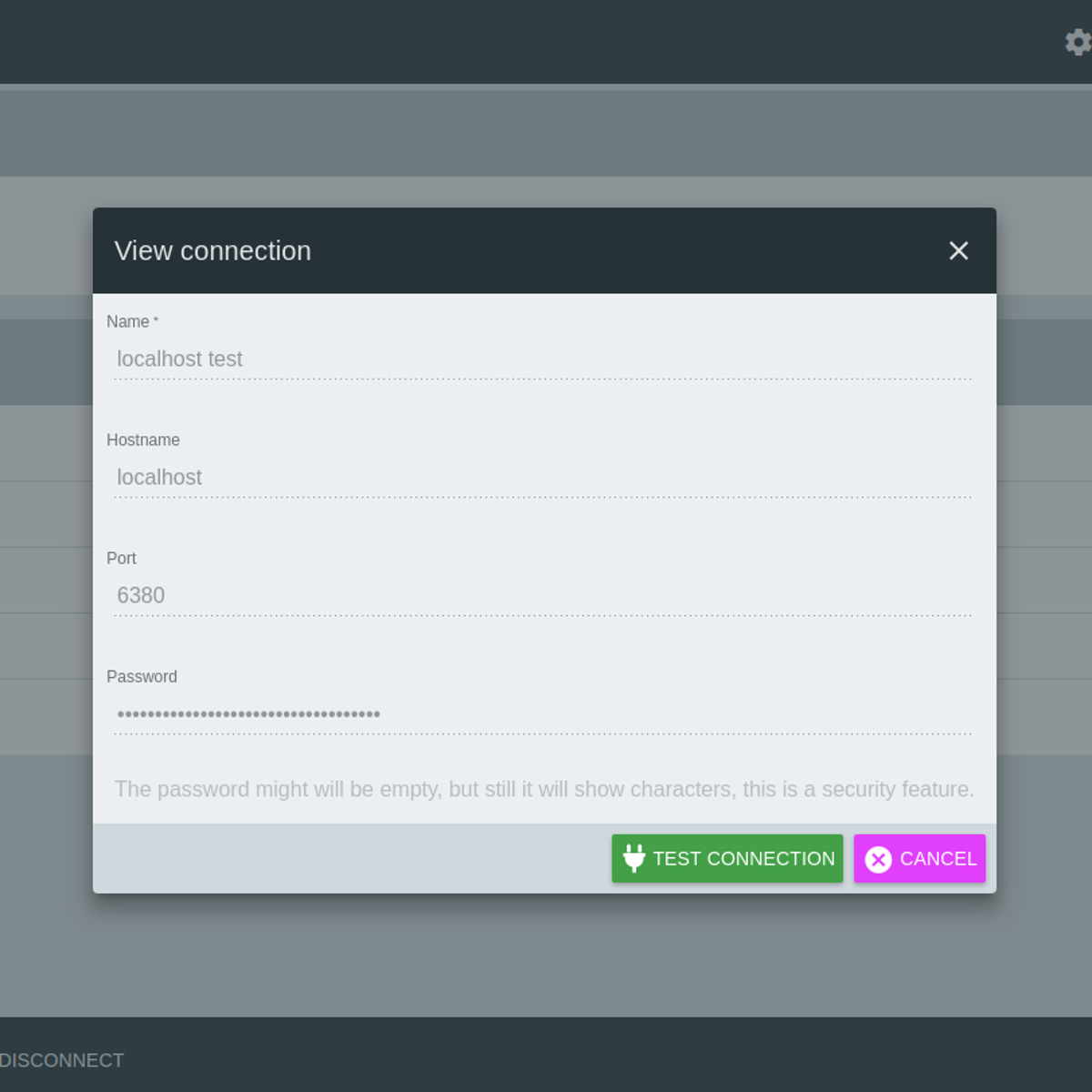
Task: Click the masked Password field
Action: (x=542, y=714)
